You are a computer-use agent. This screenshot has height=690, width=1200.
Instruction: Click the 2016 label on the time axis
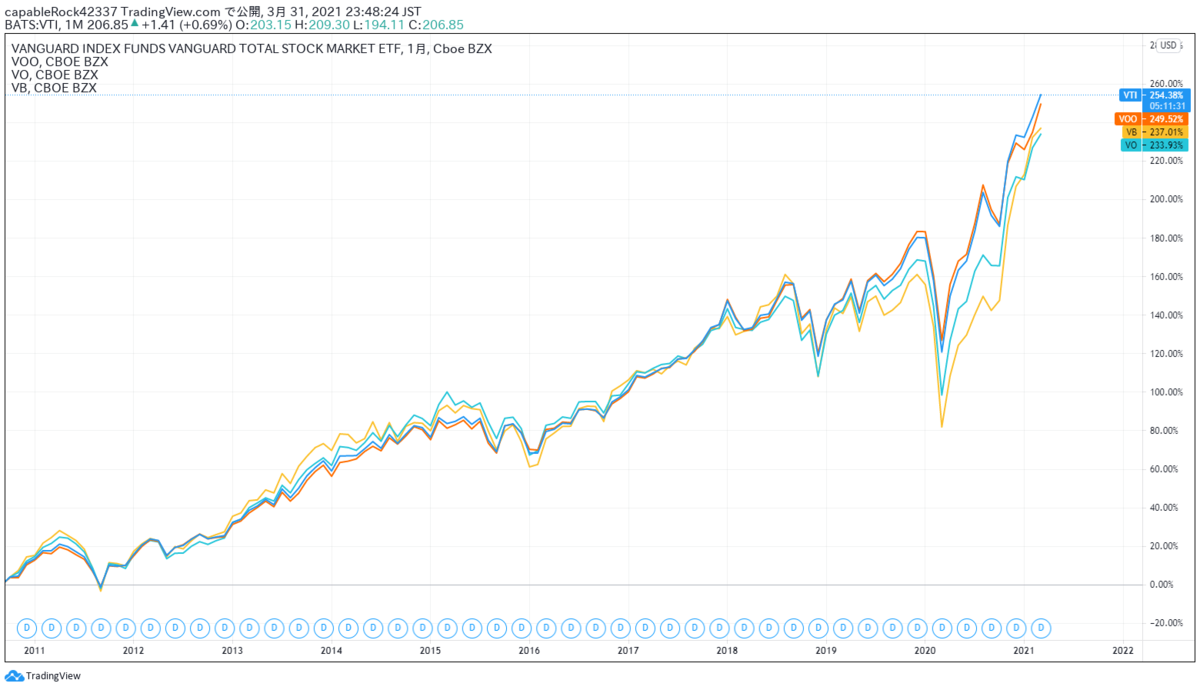click(529, 650)
